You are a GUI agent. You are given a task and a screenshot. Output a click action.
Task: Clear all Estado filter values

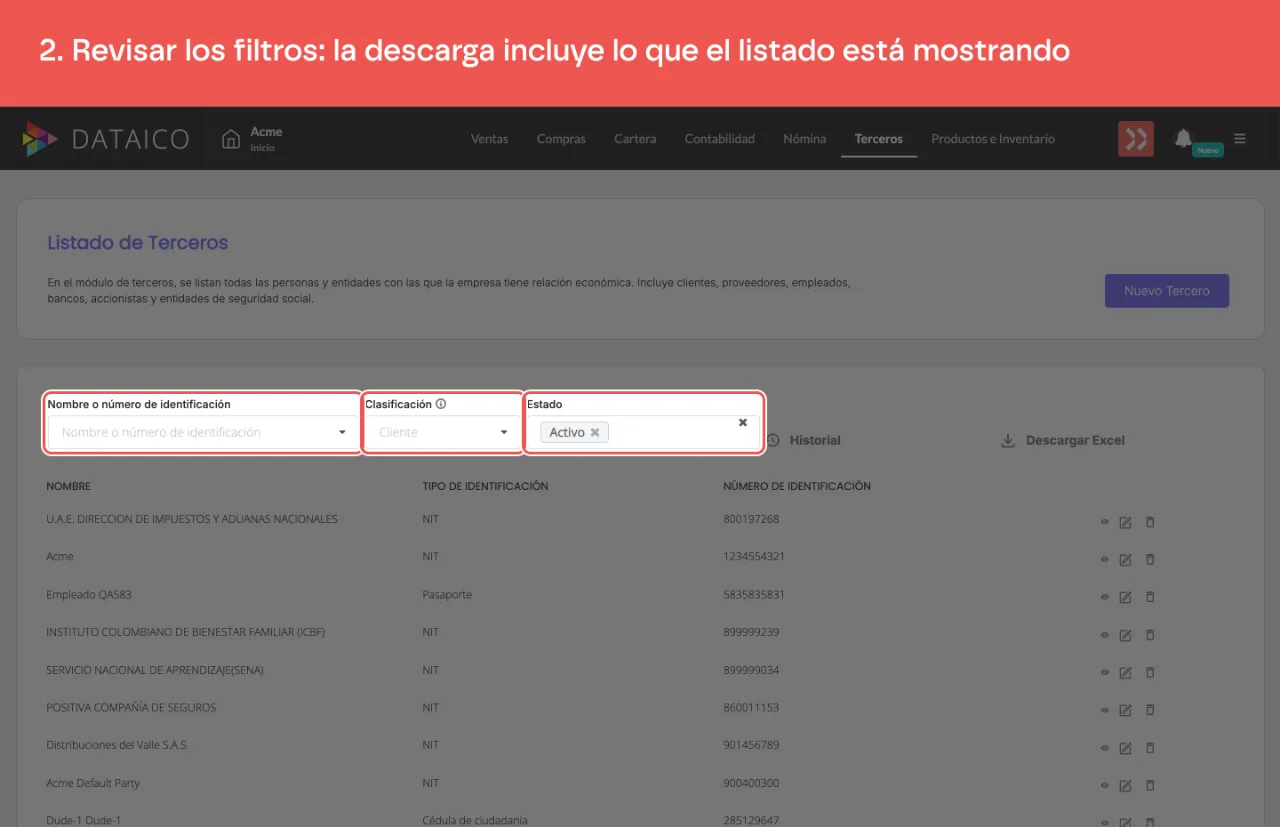(743, 422)
